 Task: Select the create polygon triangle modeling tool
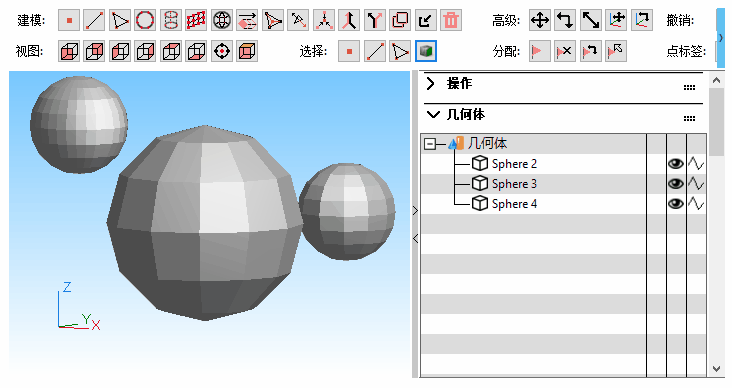point(120,21)
